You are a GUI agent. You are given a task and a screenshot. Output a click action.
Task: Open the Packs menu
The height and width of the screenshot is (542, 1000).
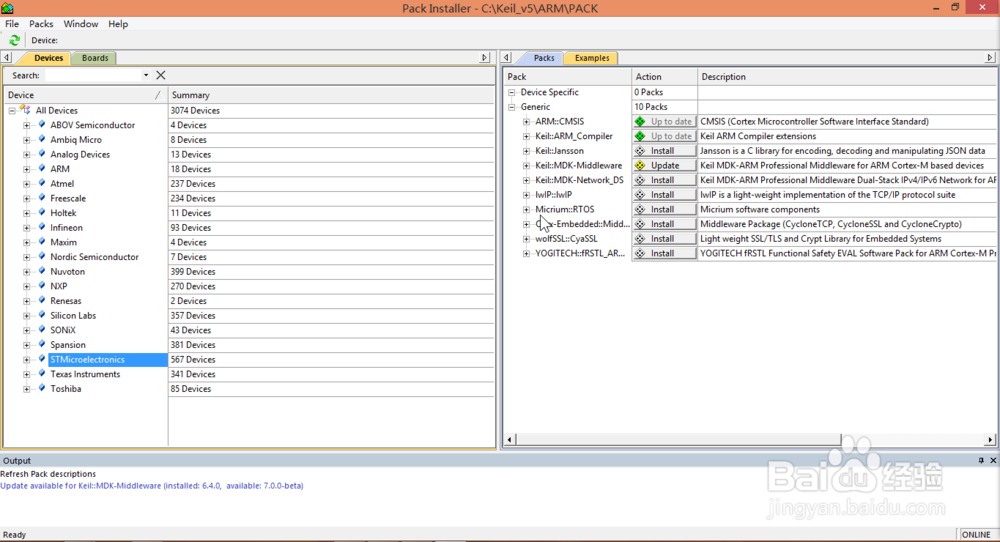pos(41,24)
